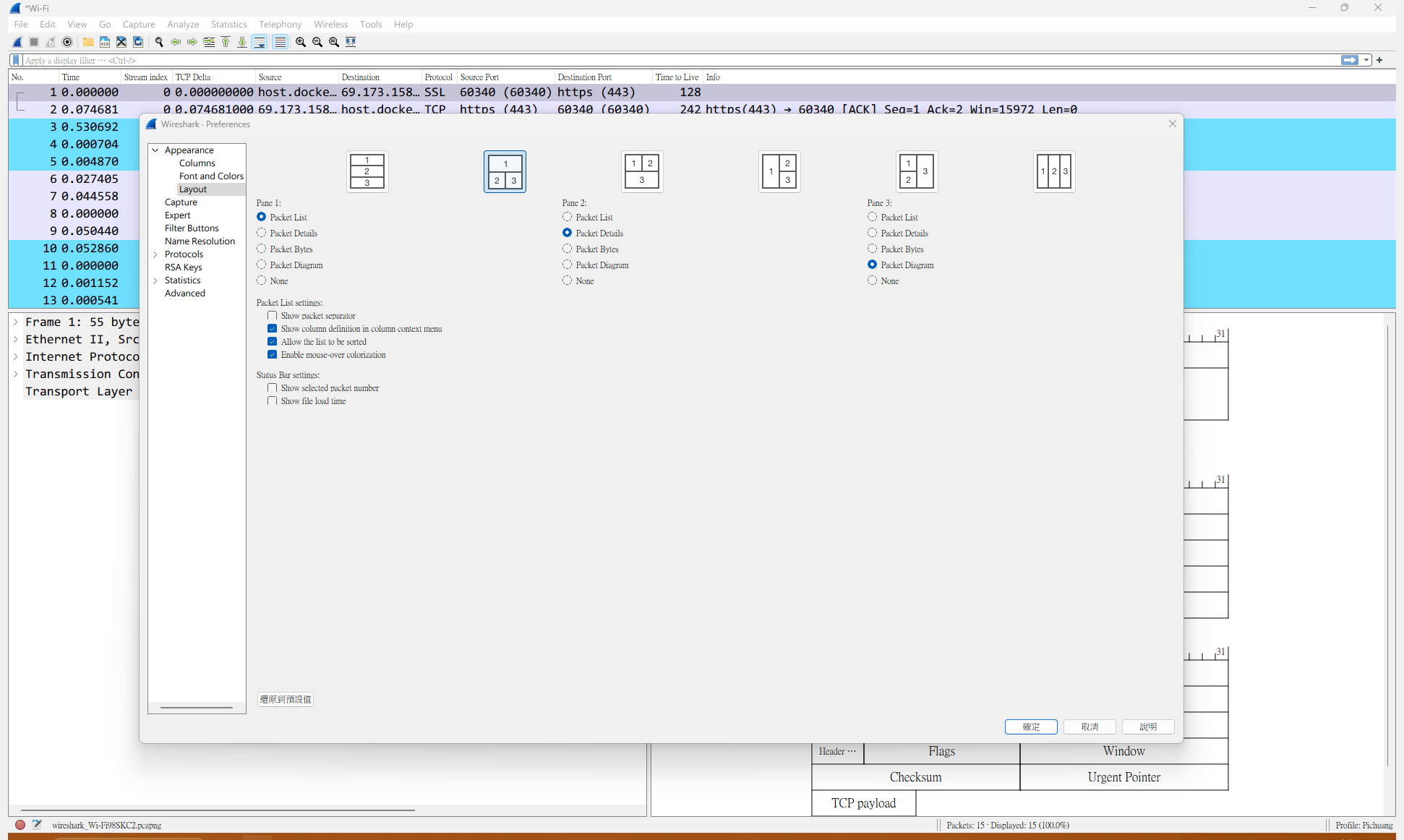Viewport: 1404px width, 840px height.
Task: Choose the three stacked rows layout
Action: click(x=367, y=171)
